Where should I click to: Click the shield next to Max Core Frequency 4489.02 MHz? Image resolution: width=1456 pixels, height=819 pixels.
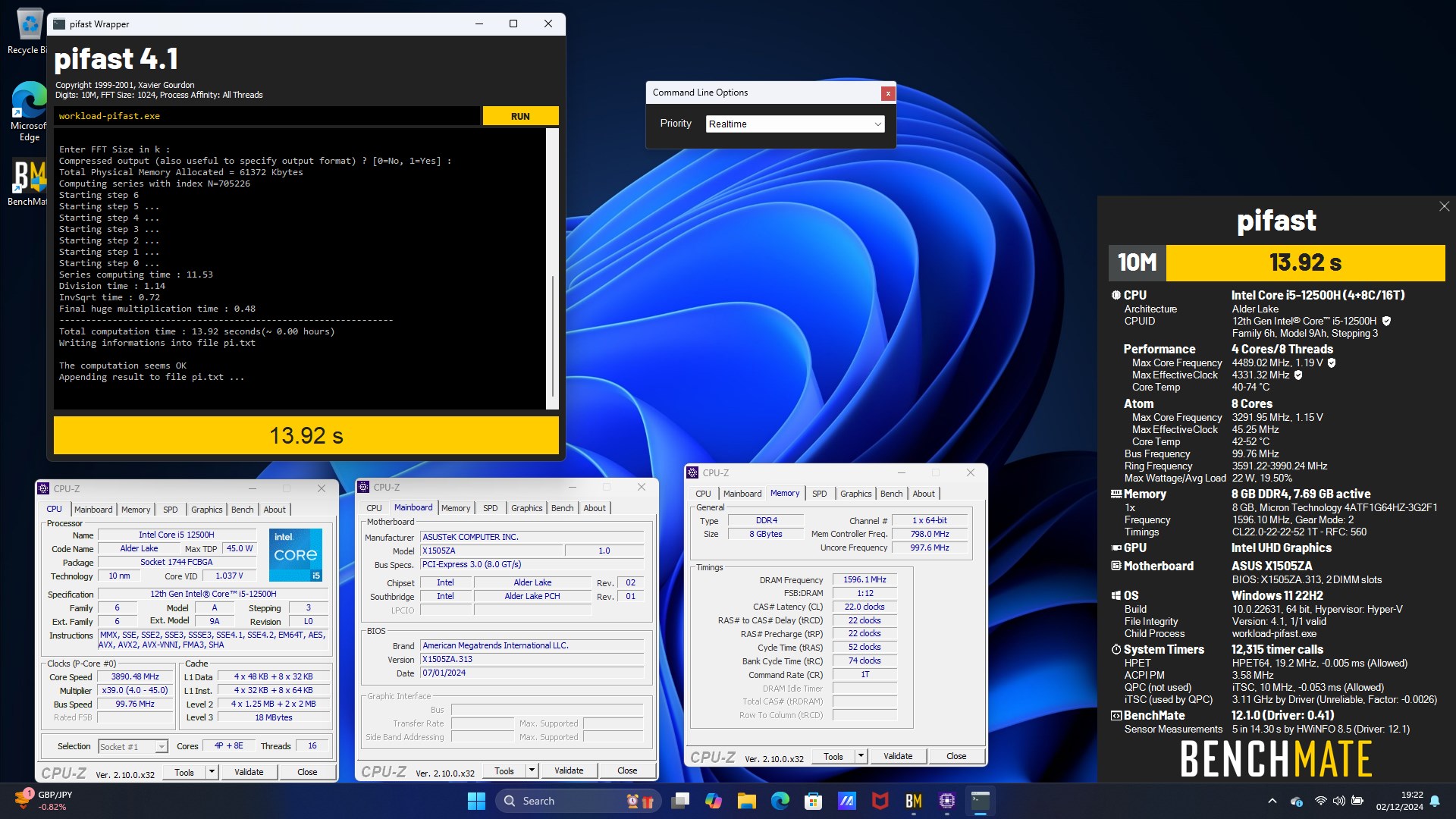click(x=1332, y=362)
